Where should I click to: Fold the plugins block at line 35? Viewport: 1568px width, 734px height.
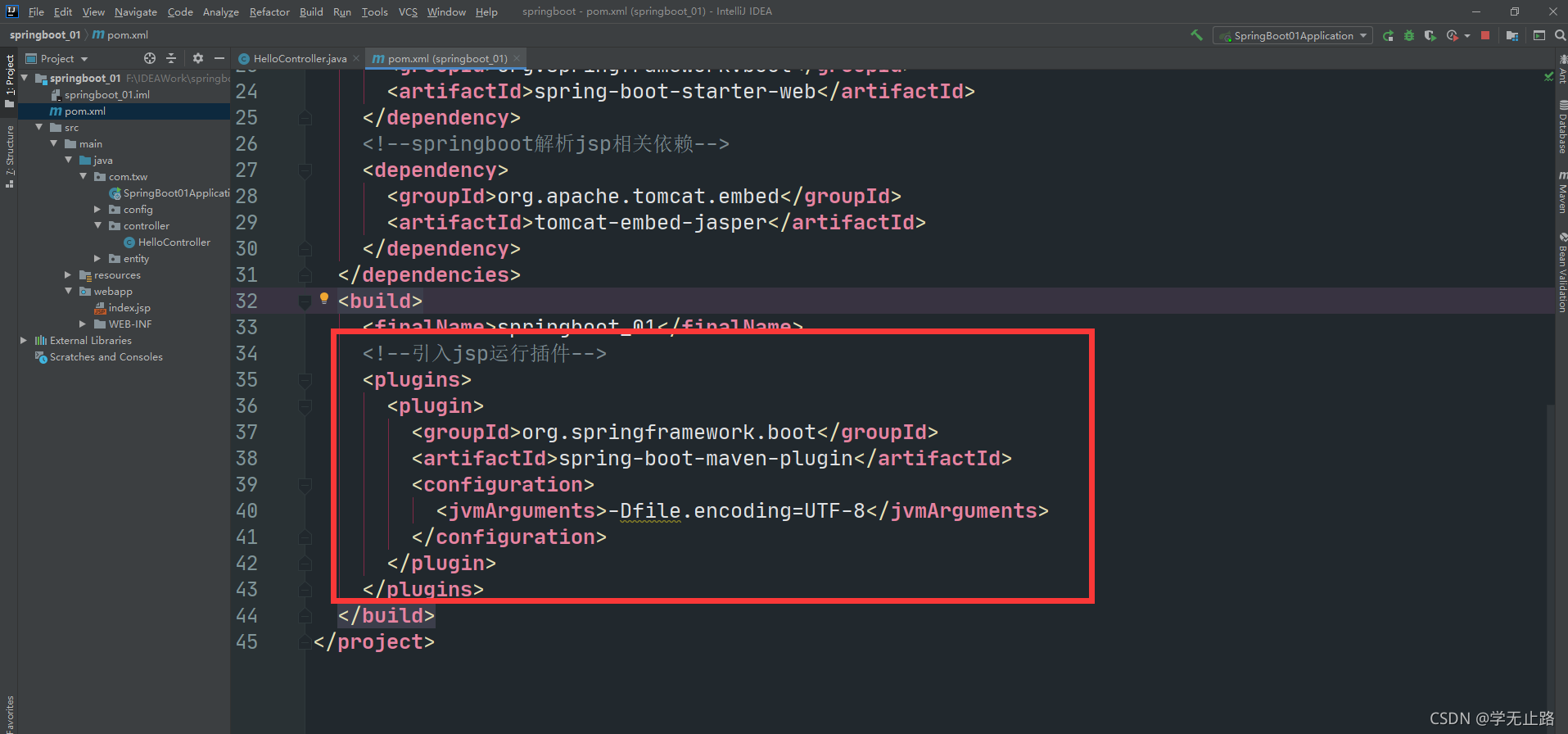[305, 379]
